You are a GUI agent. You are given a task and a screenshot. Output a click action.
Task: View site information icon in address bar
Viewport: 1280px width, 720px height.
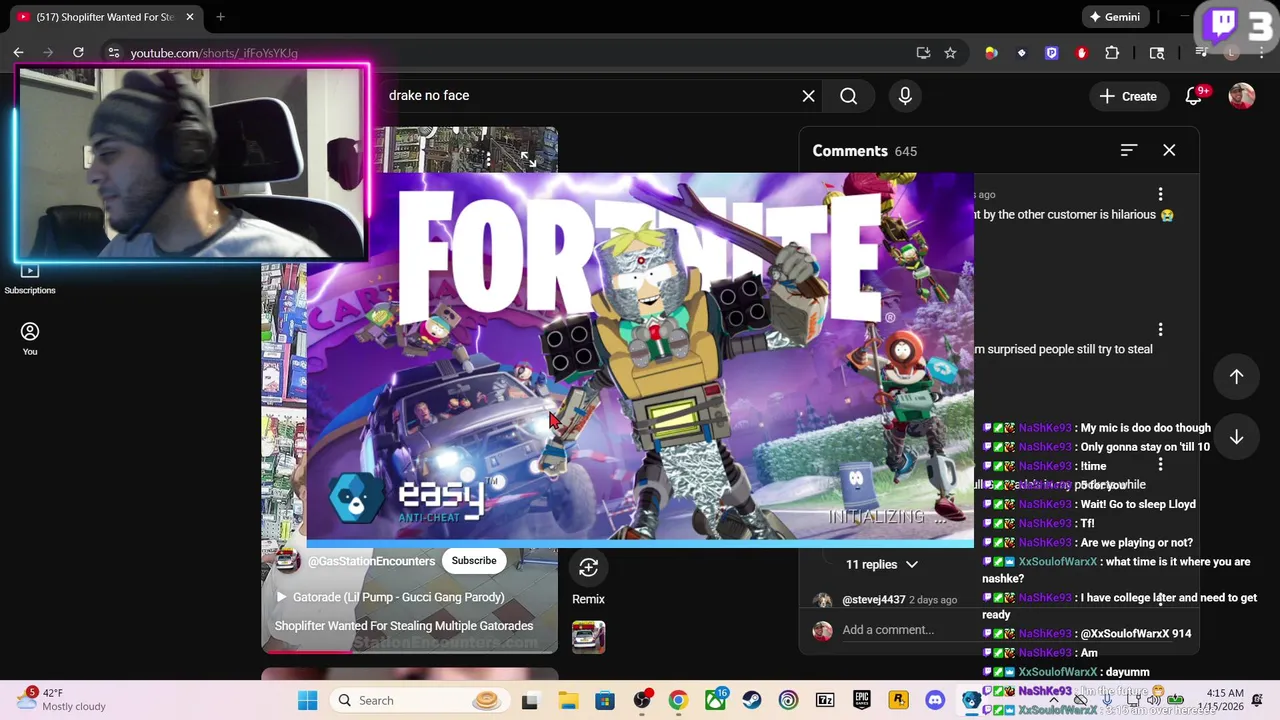(113, 53)
